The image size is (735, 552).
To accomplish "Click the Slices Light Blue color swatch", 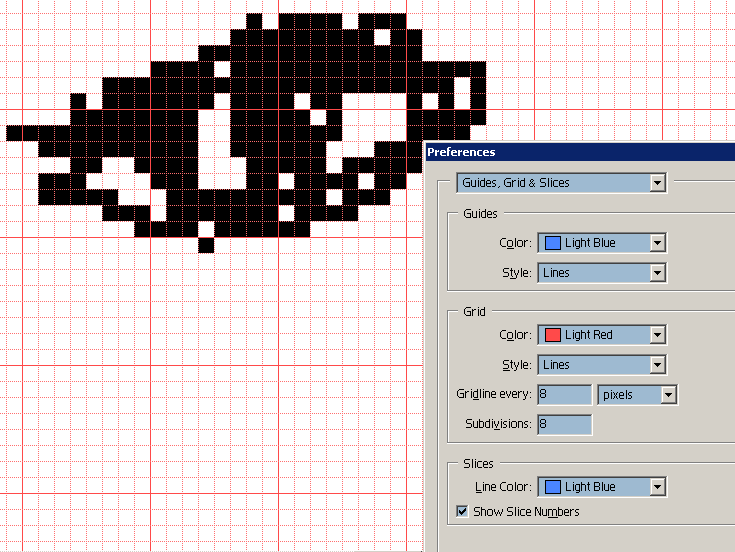I will tap(553, 487).
